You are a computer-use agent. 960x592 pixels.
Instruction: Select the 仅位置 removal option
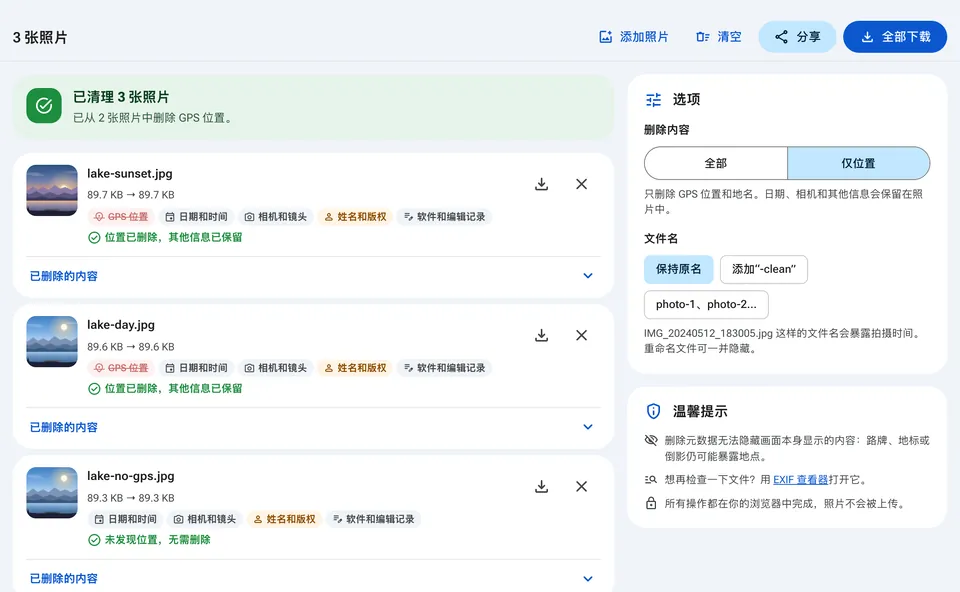tap(858, 163)
